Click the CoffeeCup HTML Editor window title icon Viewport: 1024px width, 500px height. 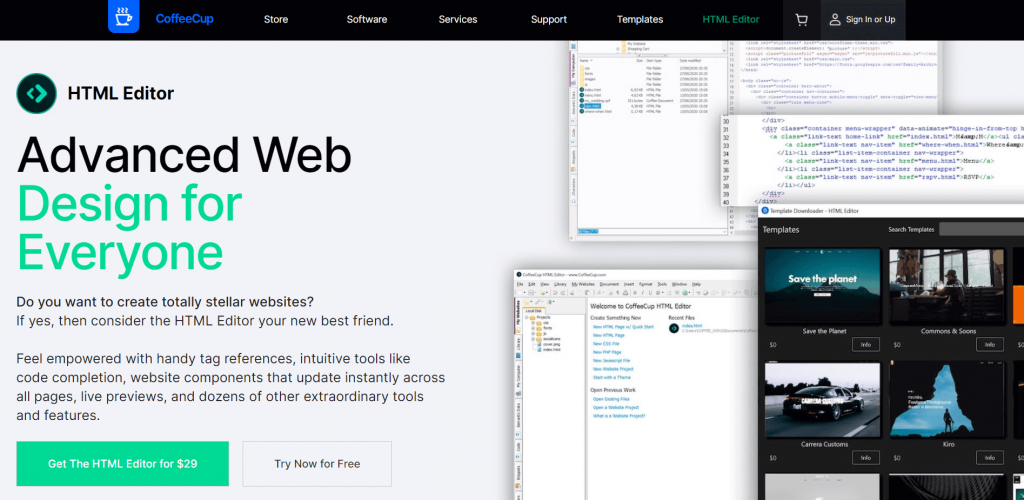click(x=519, y=275)
